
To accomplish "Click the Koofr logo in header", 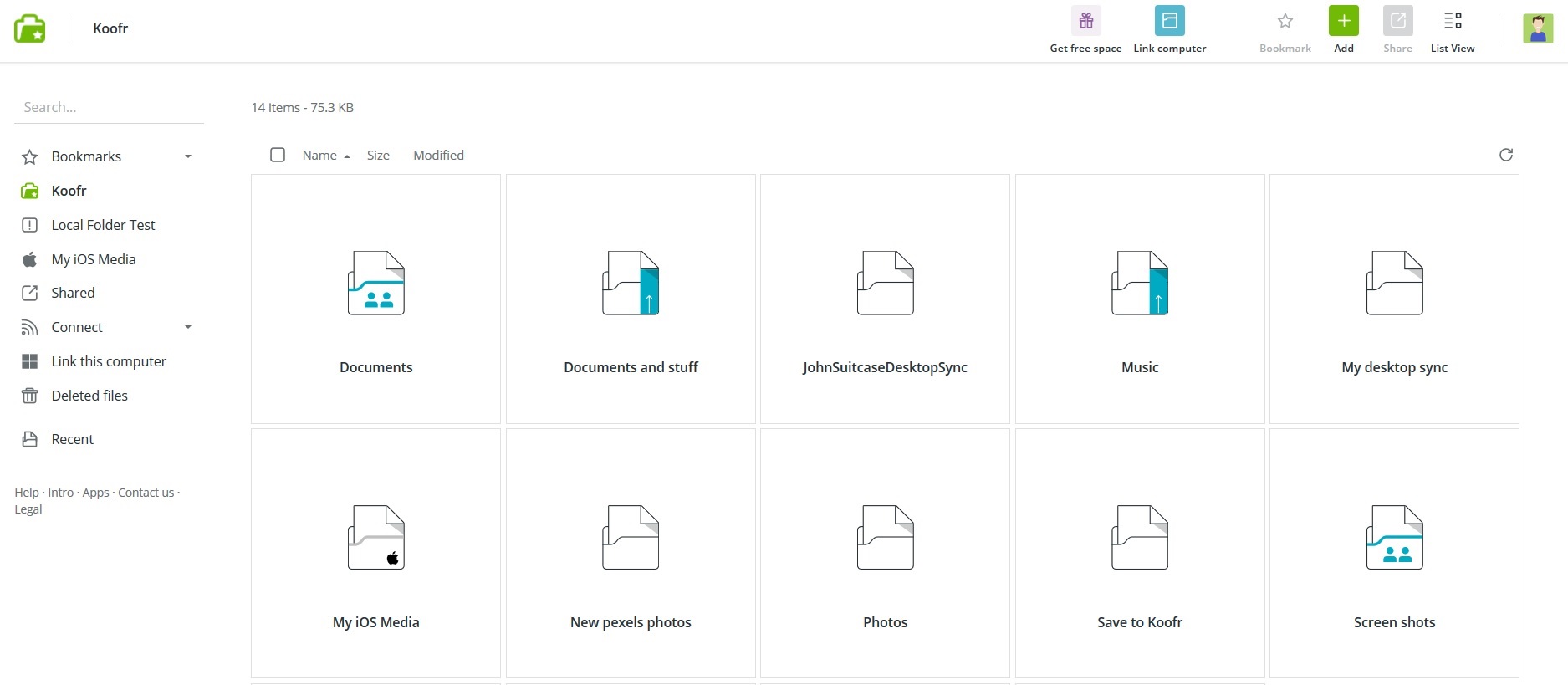I will [x=30, y=28].
